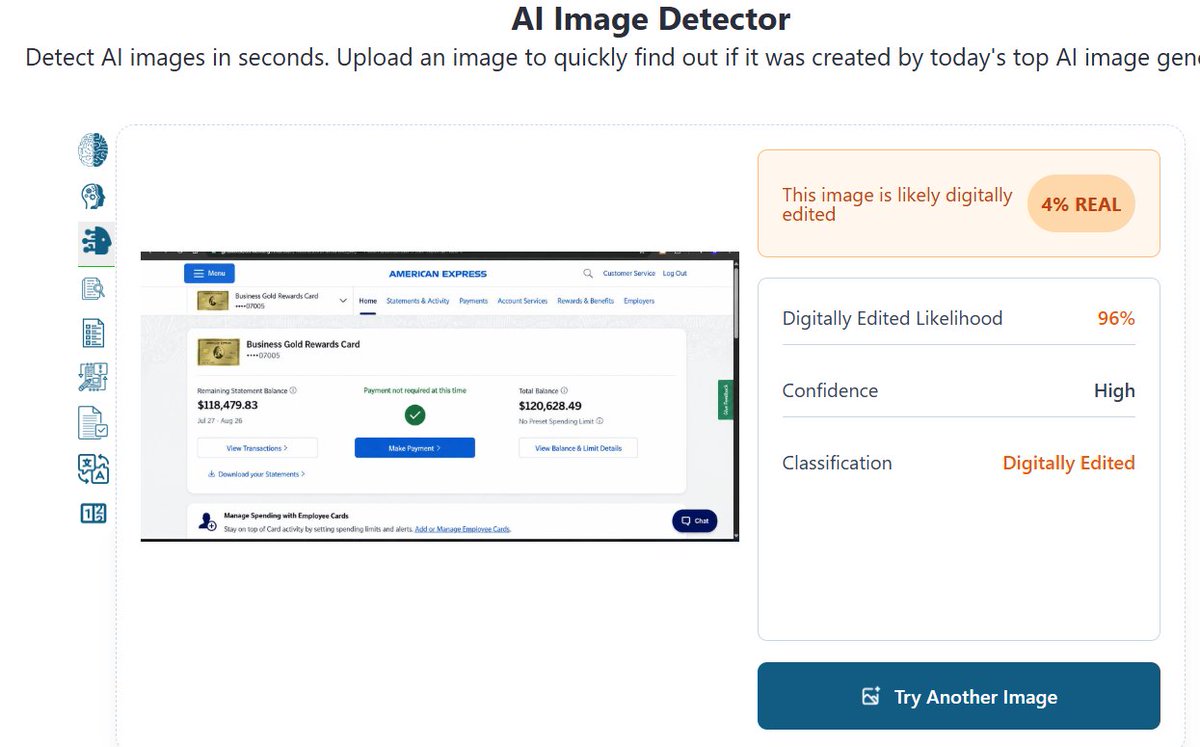Select the Statements & Activity tab

coord(418,301)
